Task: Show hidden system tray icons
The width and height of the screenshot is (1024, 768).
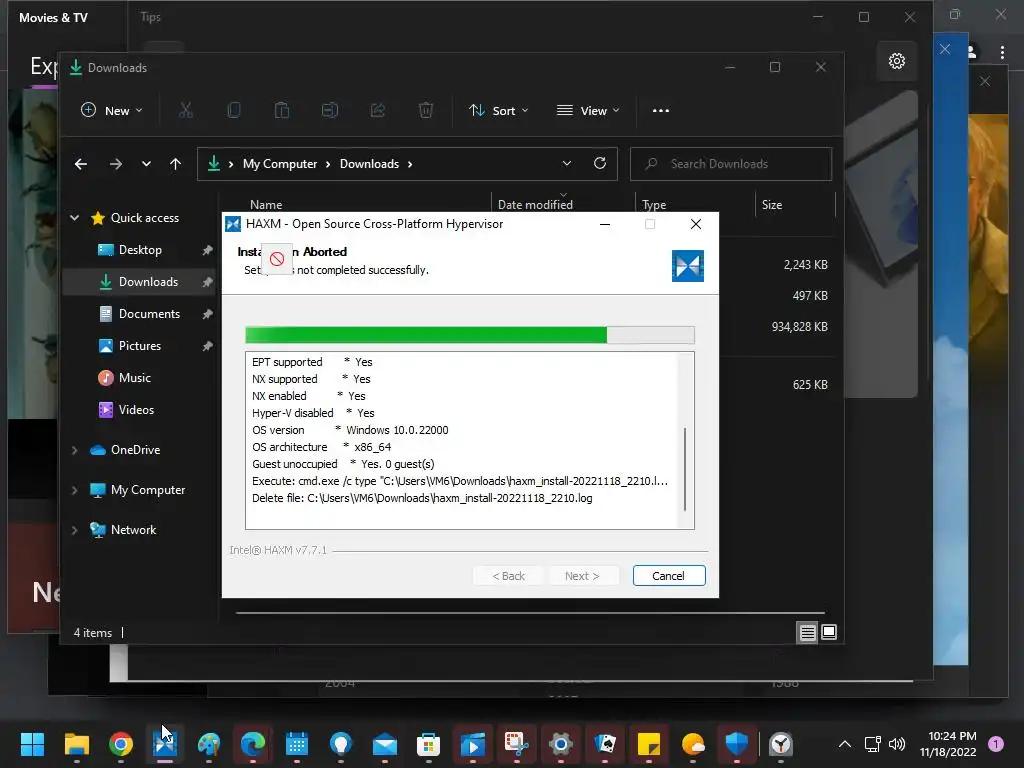Action: (x=844, y=744)
